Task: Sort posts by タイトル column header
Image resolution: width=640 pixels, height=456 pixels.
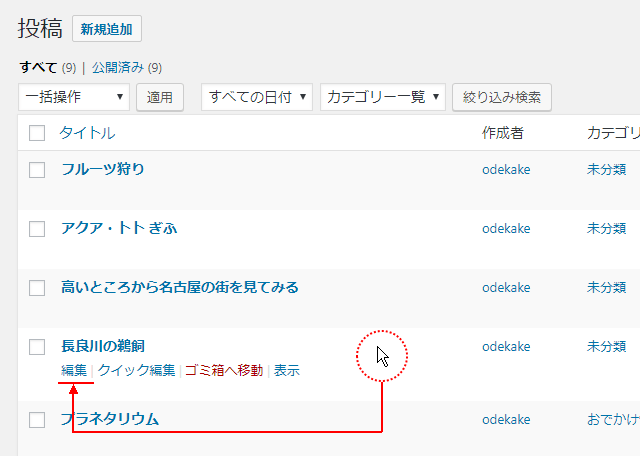Action: [87, 133]
